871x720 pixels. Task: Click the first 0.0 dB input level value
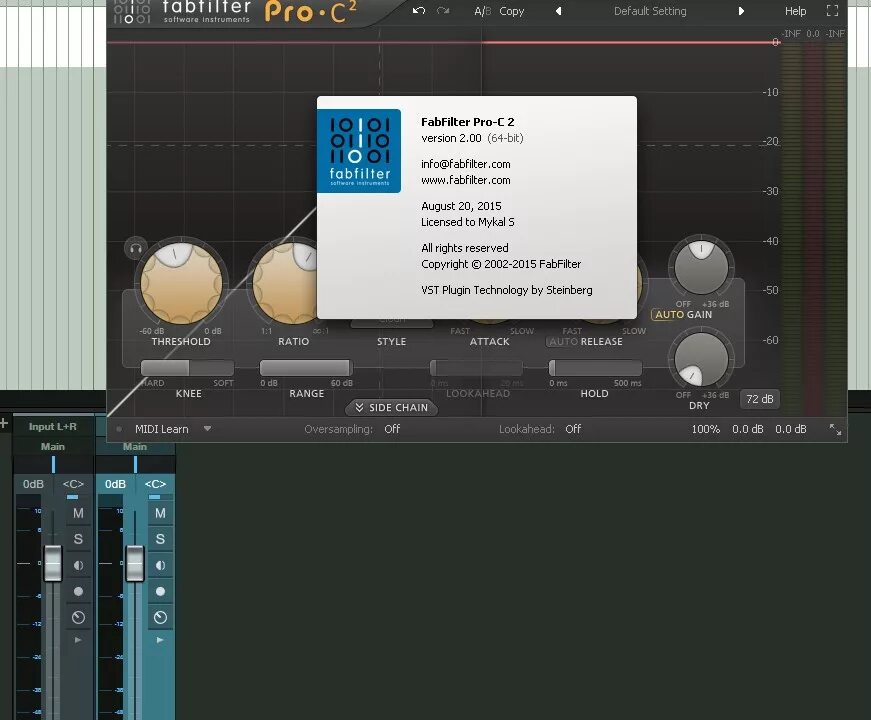[748, 429]
